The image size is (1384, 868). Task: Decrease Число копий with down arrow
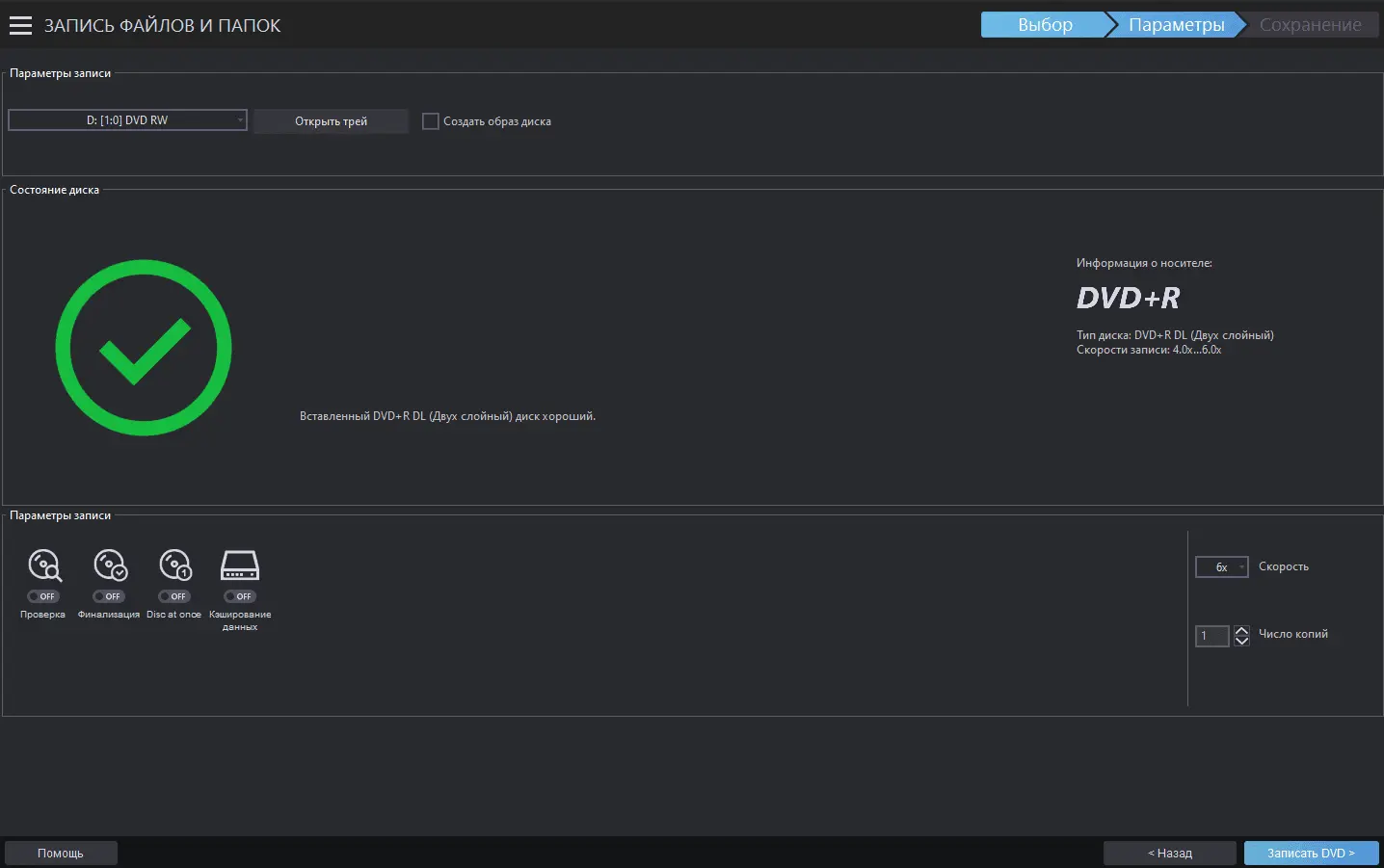click(1241, 642)
